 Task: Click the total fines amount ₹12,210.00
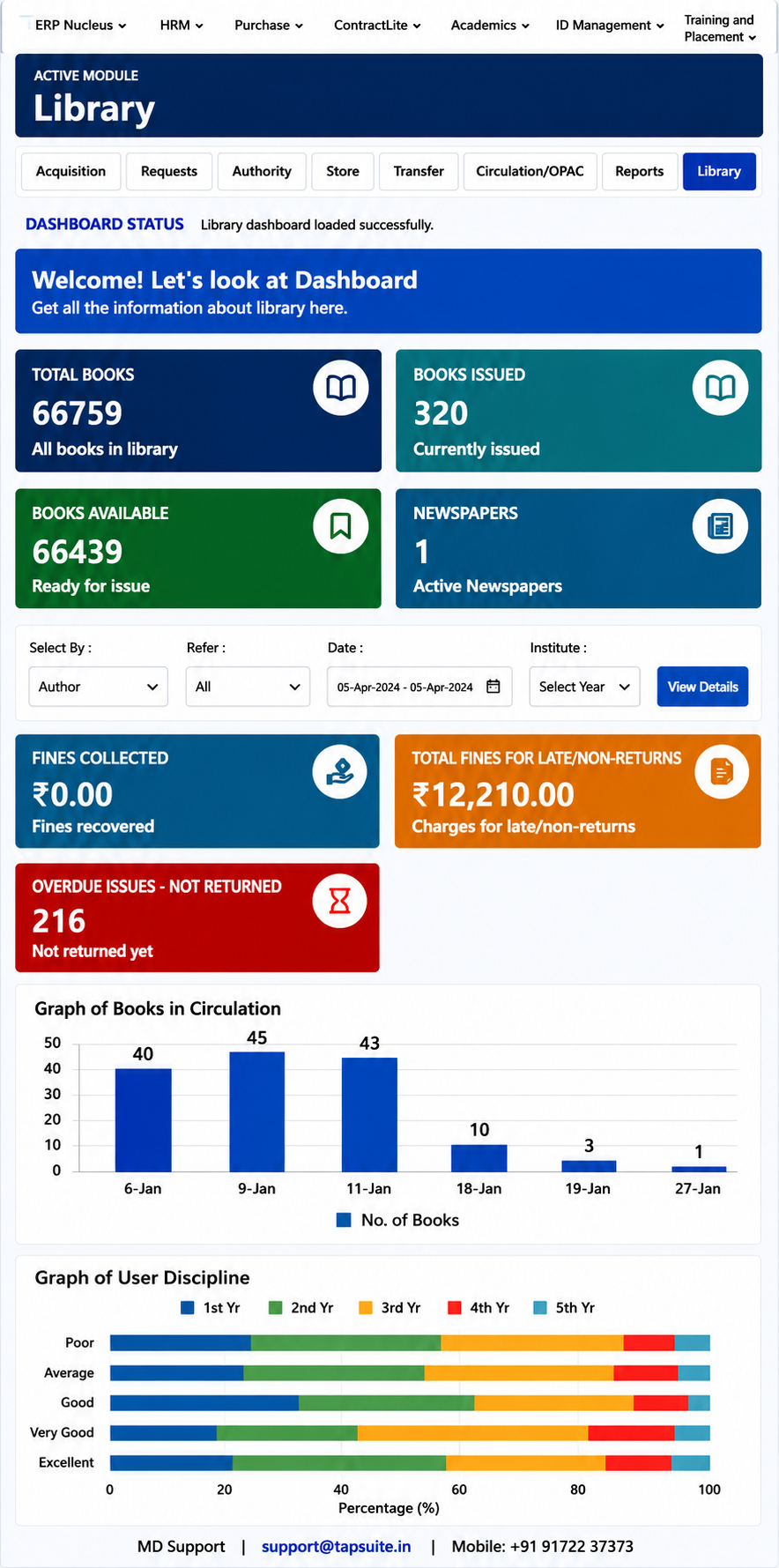(493, 795)
